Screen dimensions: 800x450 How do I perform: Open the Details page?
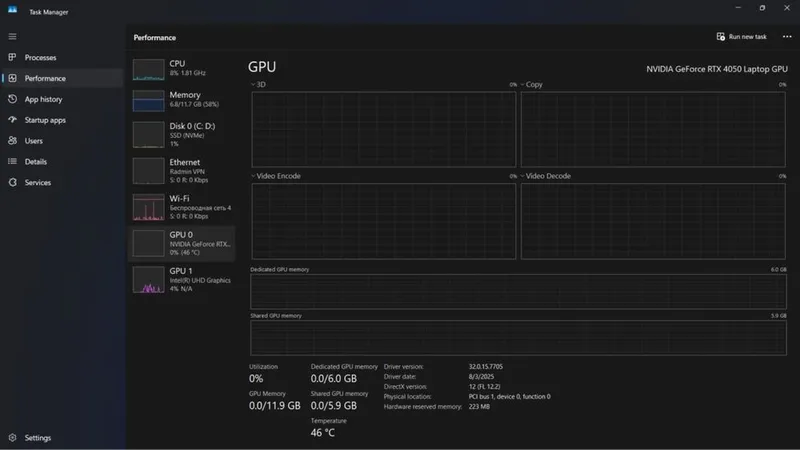[x=61, y=162]
